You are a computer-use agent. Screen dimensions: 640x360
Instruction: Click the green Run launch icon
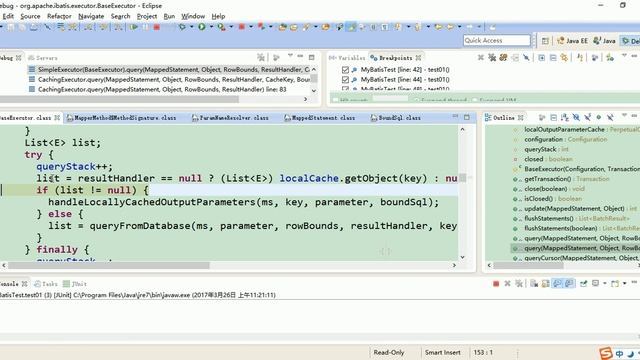point(202,27)
